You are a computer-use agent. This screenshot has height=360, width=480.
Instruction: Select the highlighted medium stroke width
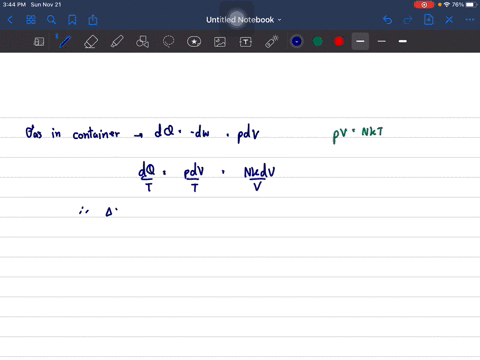click(x=360, y=41)
